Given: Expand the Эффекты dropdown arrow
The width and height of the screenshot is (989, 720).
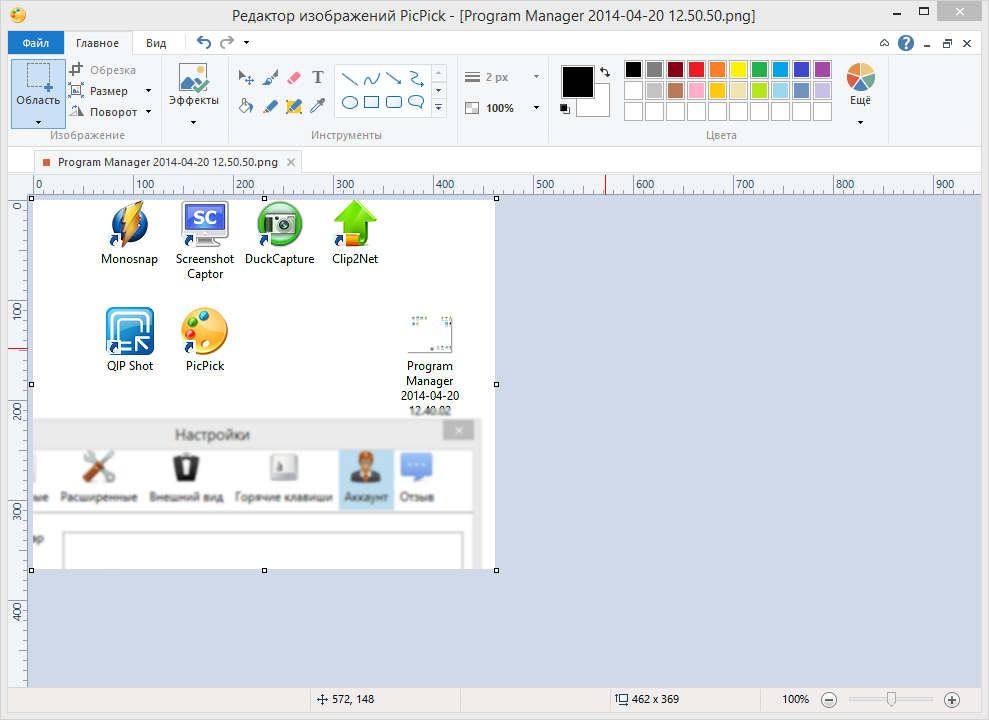Looking at the screenshot, I should tap(194, 122).
